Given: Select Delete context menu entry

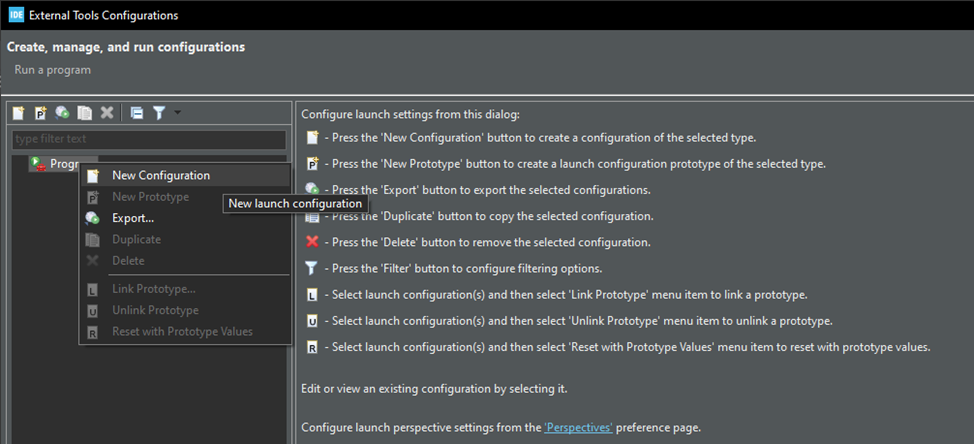Looking at the screenshot, I should point(128,261).
